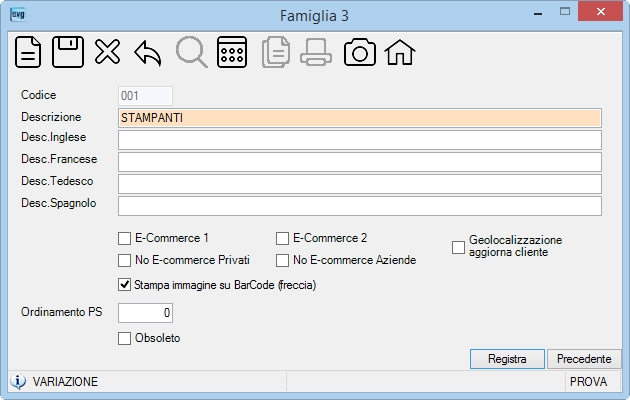The image size is (630, 400).
Task: Undo changes with the back arrow icon
Action: tap(148, 53)
